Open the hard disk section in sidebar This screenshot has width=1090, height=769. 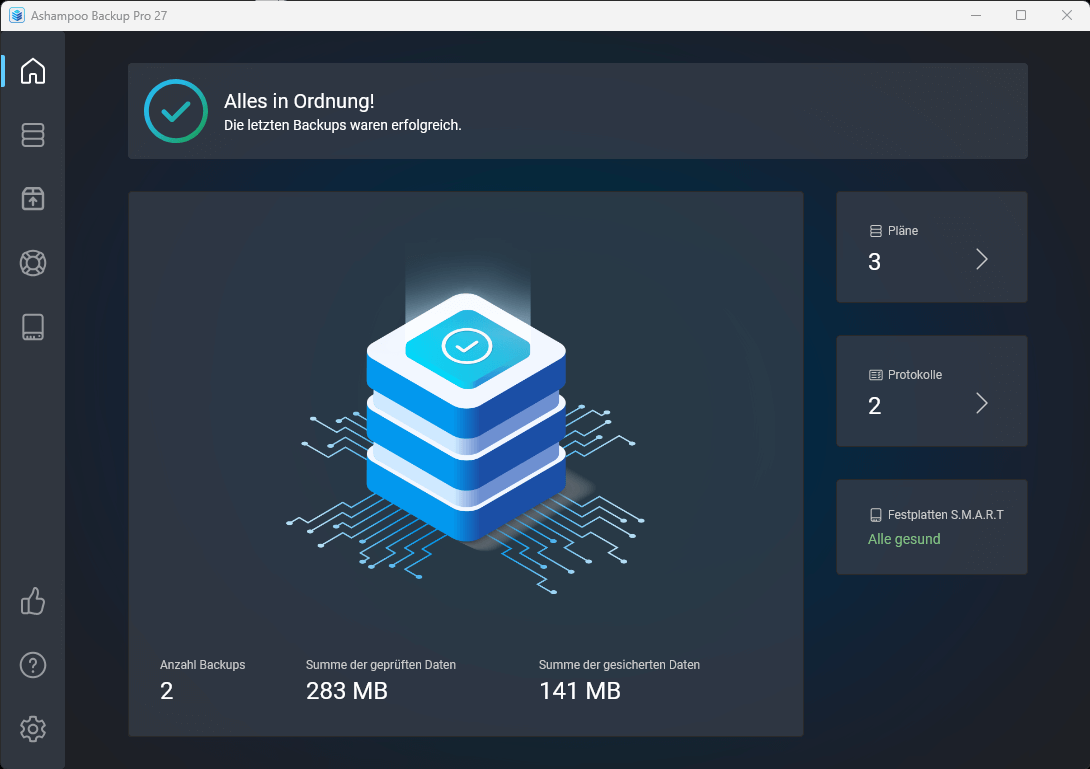click(33, 327)
